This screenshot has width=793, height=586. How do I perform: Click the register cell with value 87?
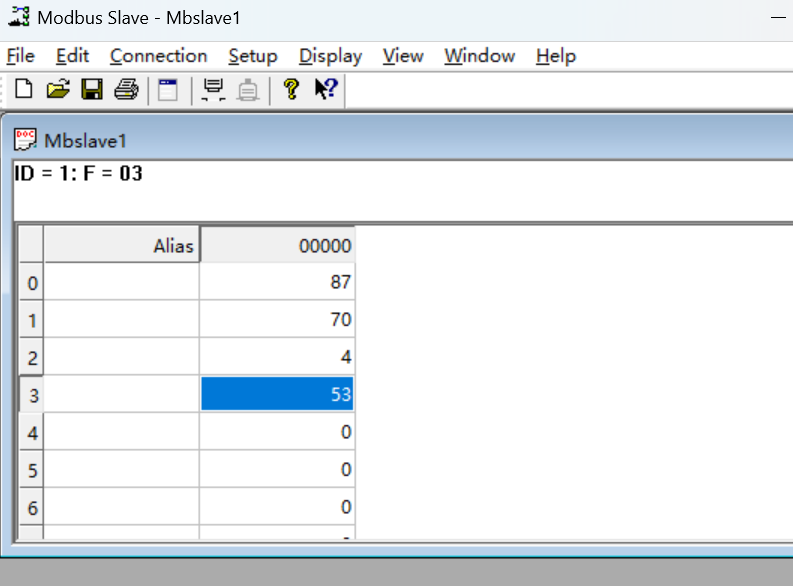[x=277, y=282]
